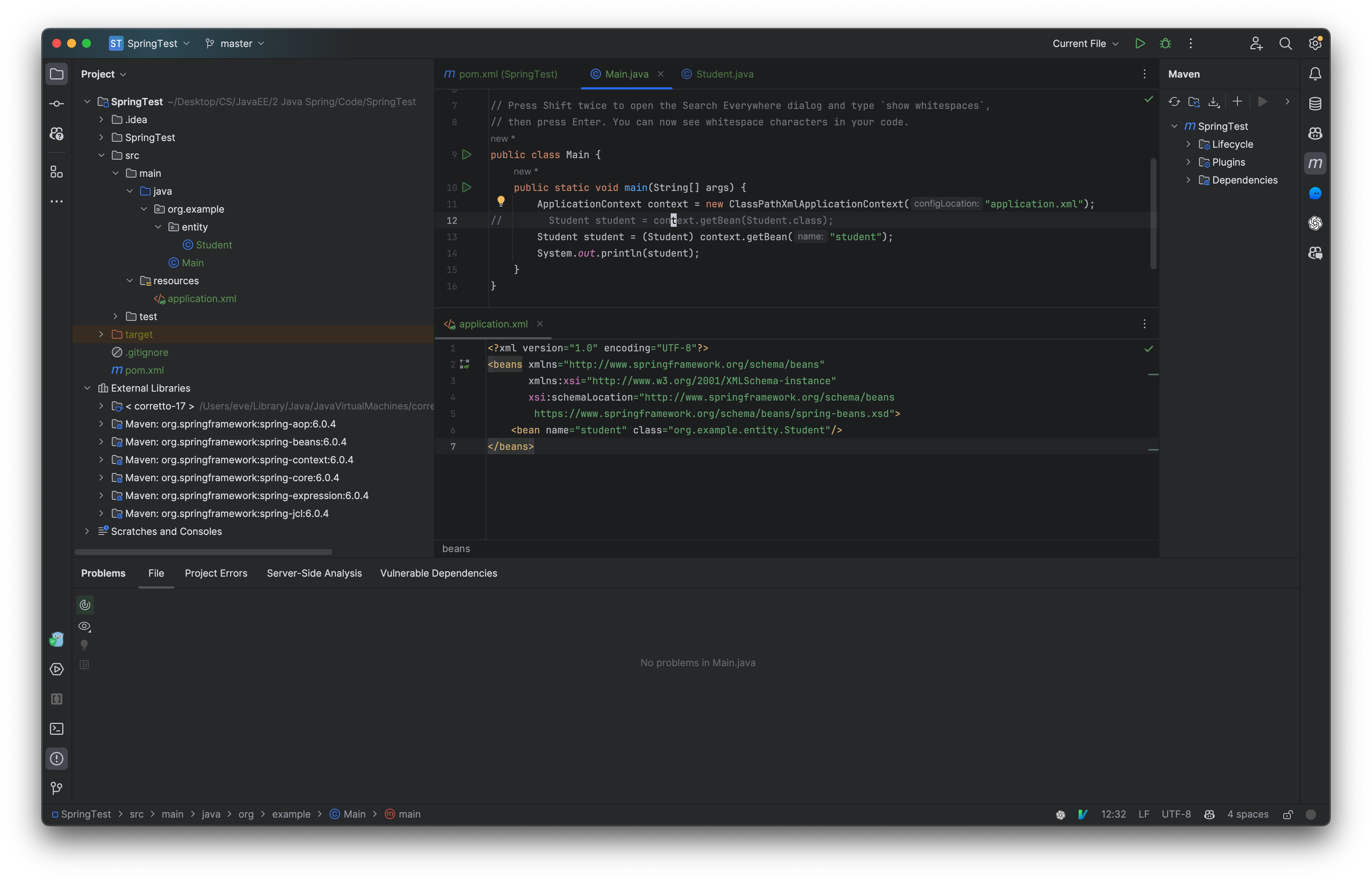This screenshot has width=1372, height=881.
Task: Expand Maven Lifecycle node
Action: (x=1188, y=144)
